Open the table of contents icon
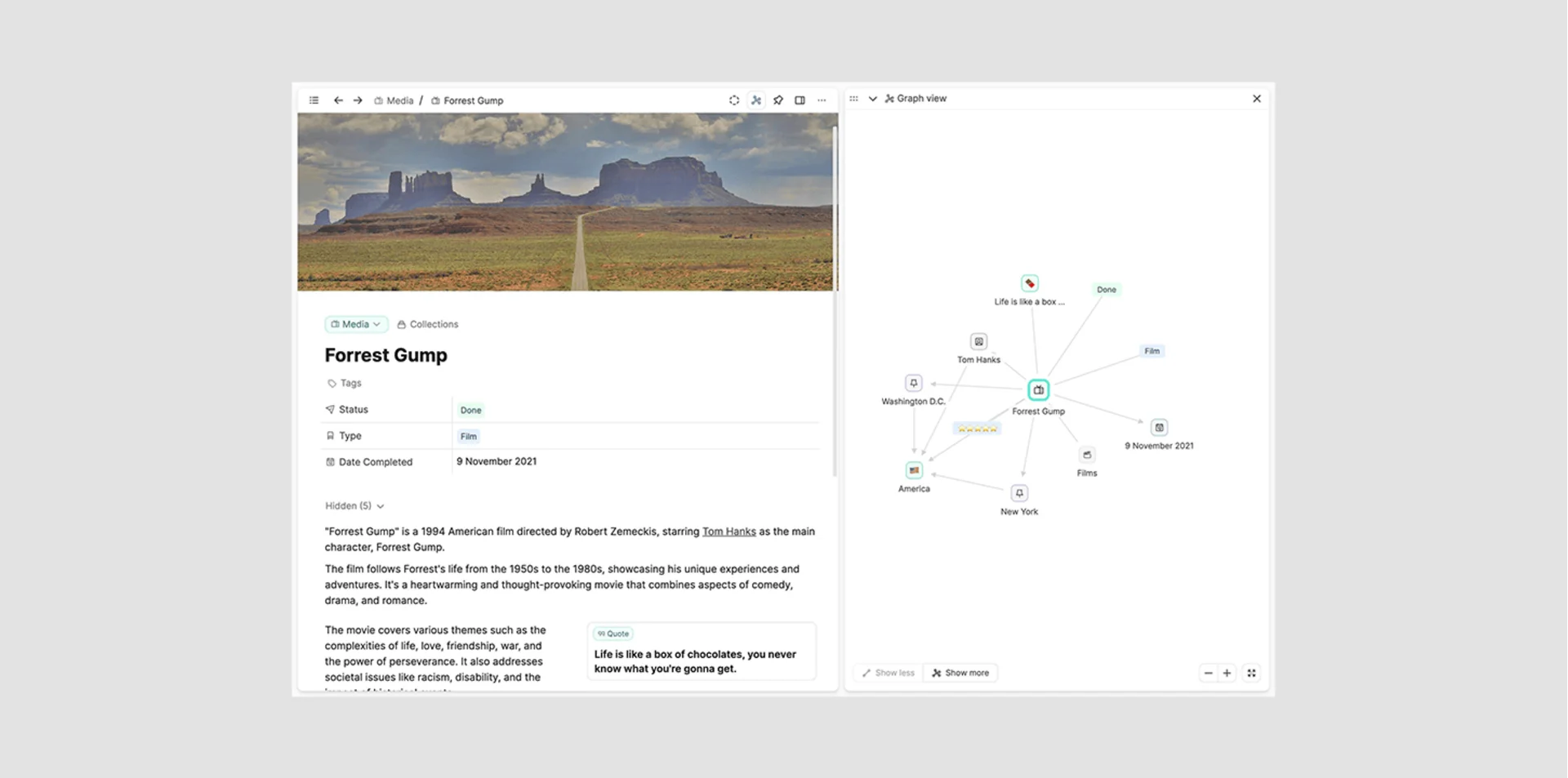The width and height of the screenshot is (1568, 778). click(314, 100)
